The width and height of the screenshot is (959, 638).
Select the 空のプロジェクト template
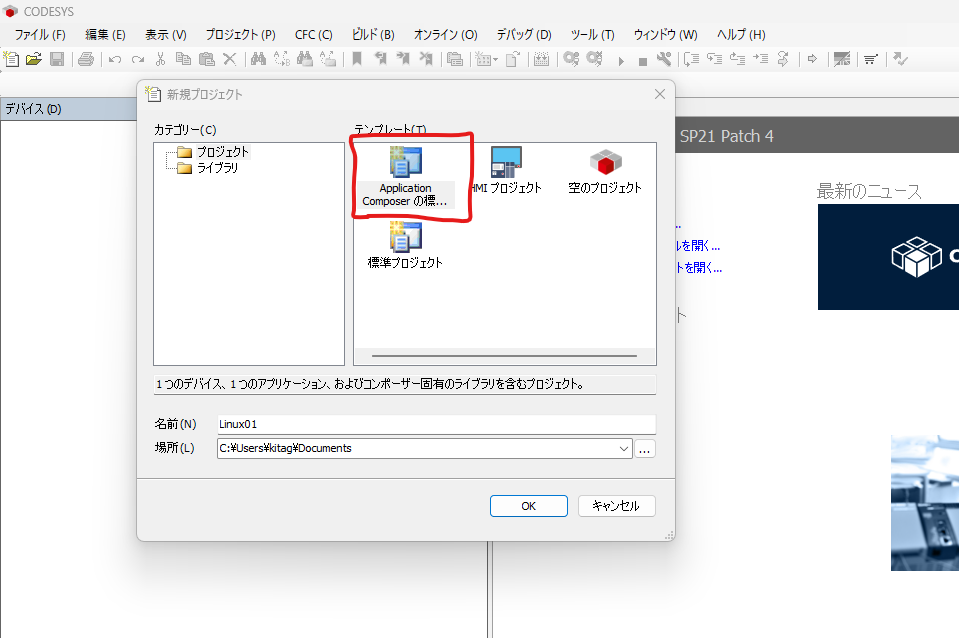tap(605, 172)
